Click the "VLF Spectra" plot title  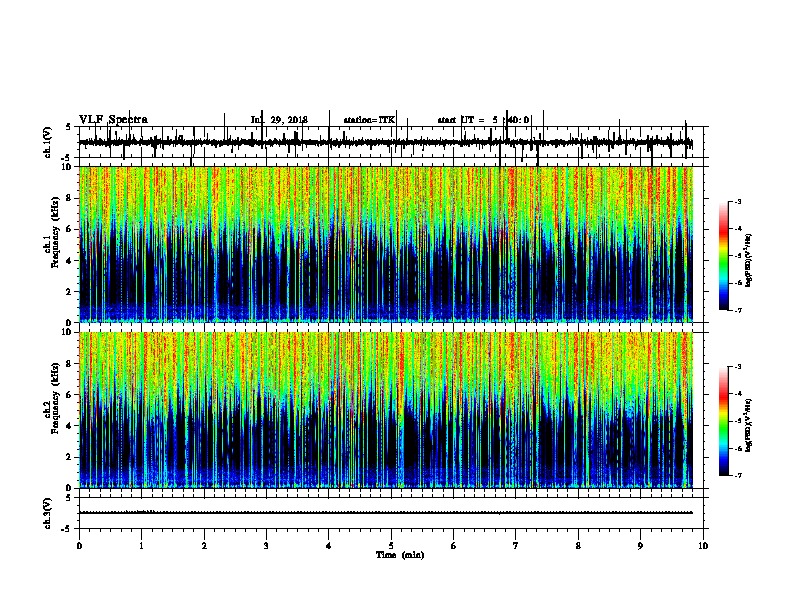pyautogui.click(x=113, y=120)
